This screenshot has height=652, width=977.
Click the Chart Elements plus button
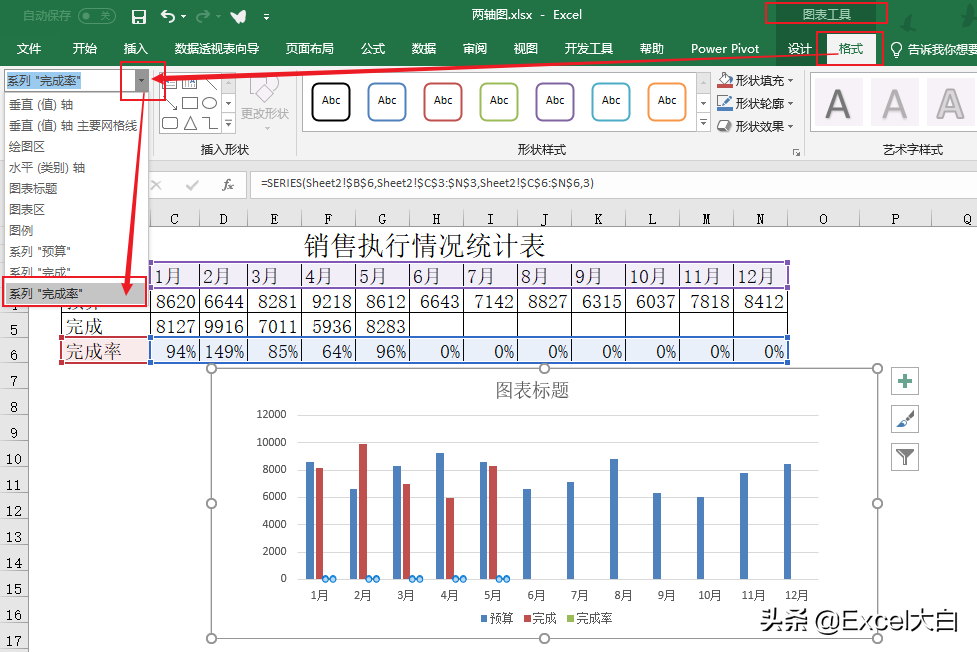pyautogui.click(x=905, y=381)
